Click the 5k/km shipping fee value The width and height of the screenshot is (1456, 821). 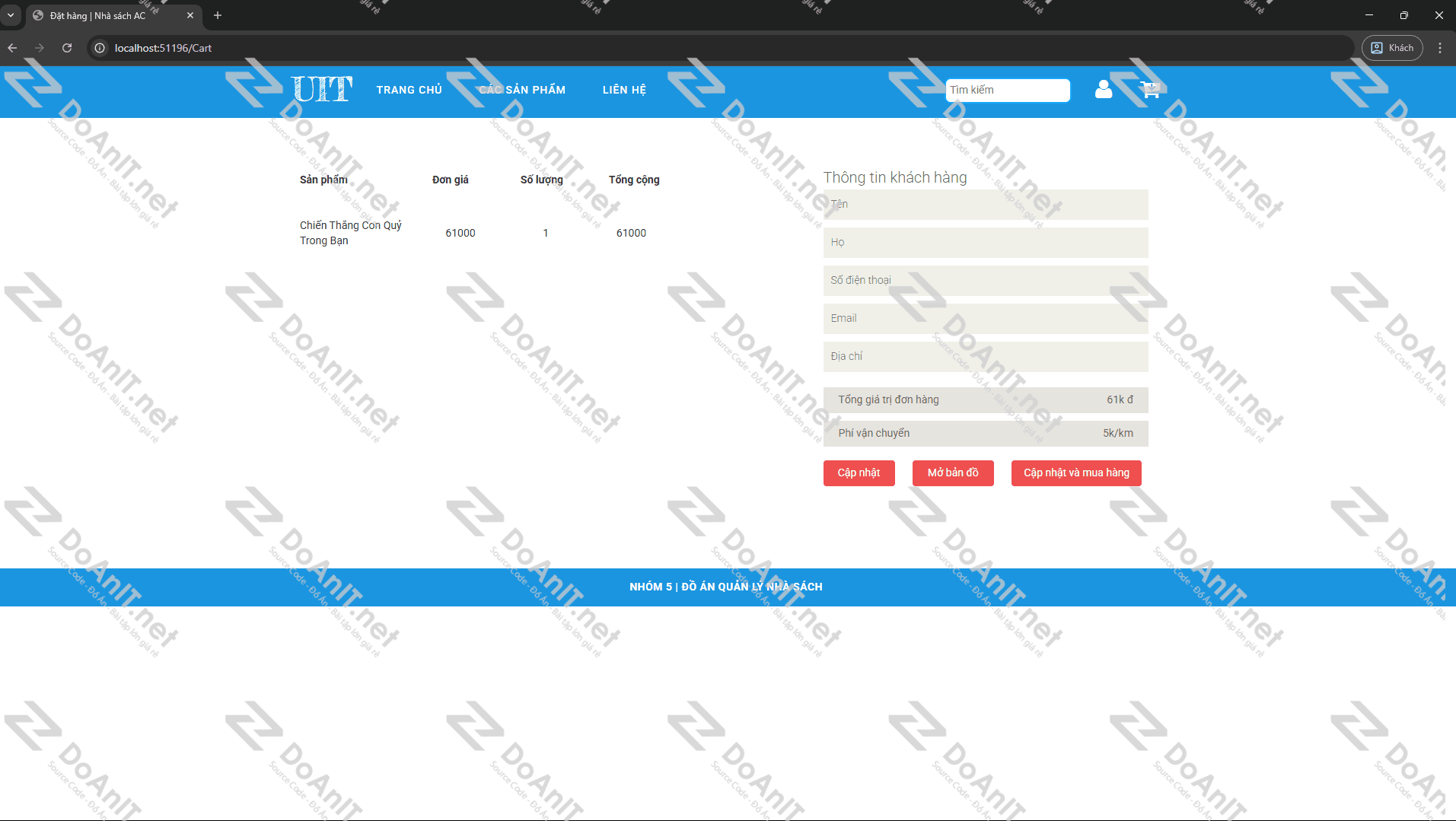(x=1118, y=434)
